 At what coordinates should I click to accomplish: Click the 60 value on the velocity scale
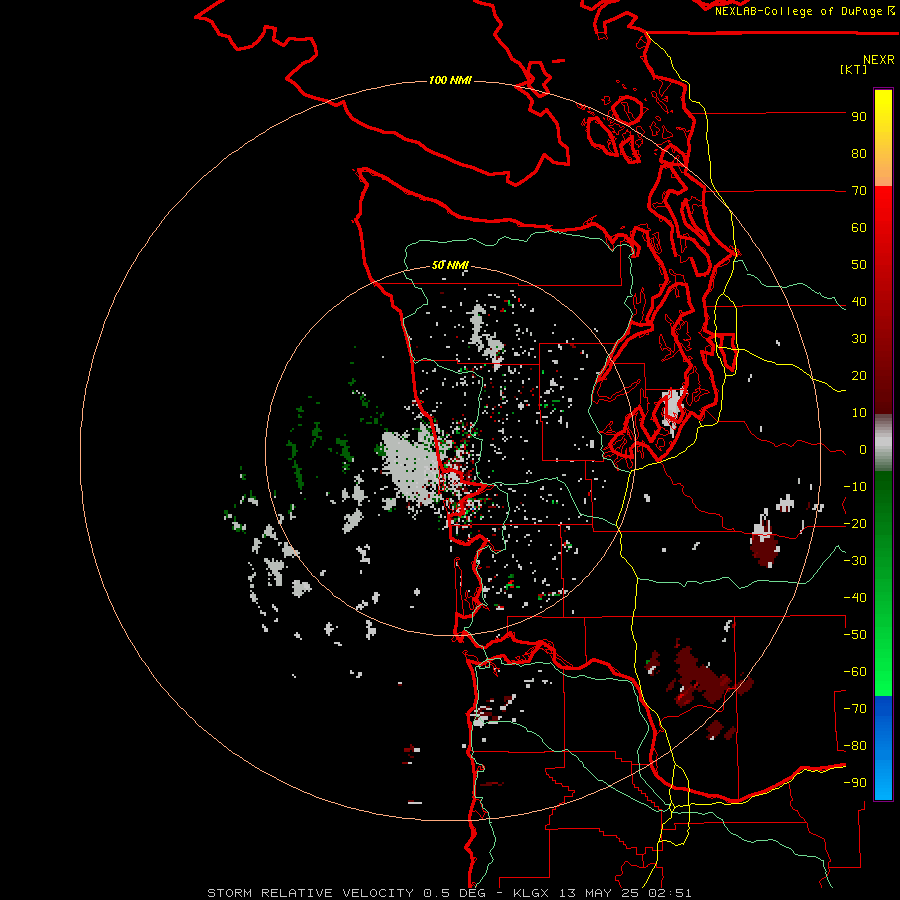point(859,228)
